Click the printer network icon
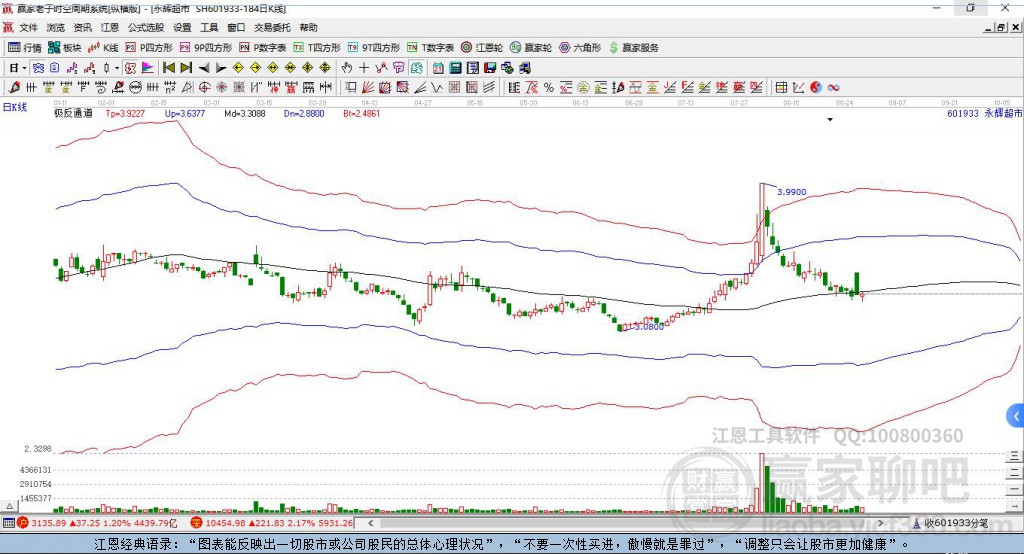This screenshot has width=1024, height=554. click(x=524, y=68)
